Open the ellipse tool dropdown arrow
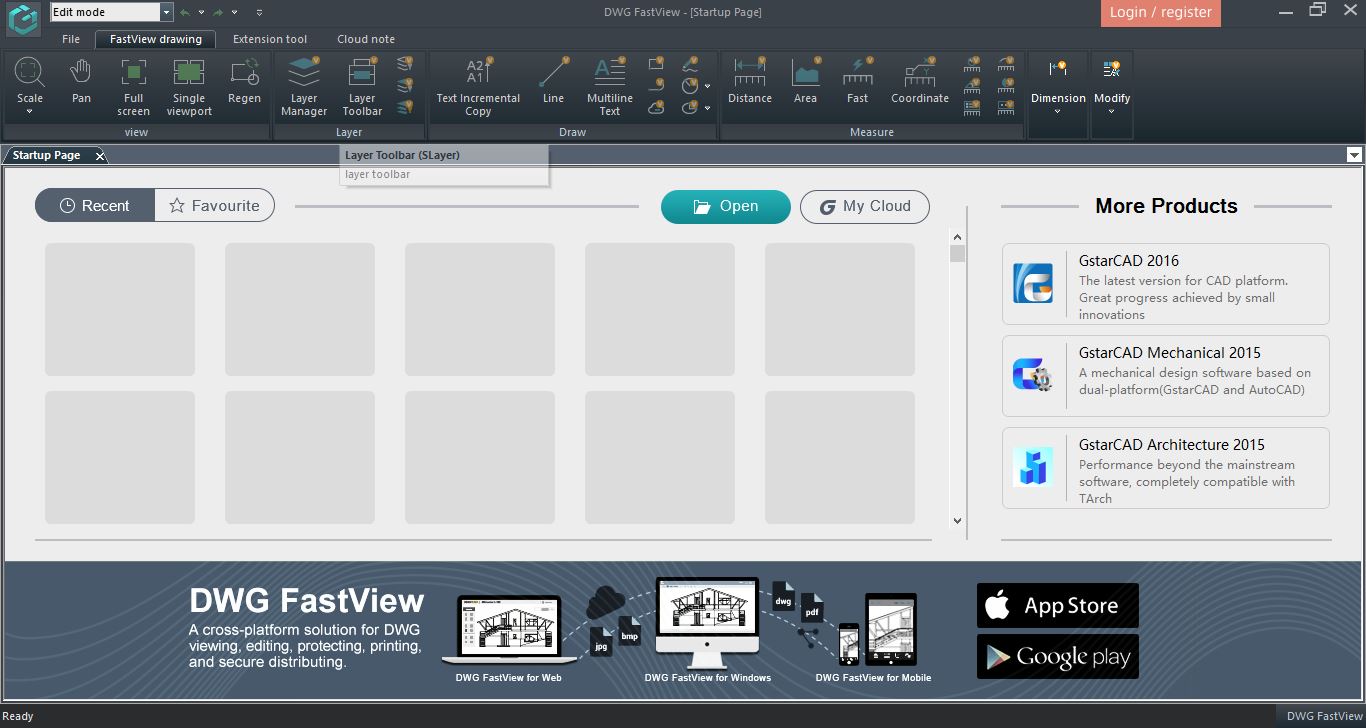This screenshot has width=1366, height=728. coord(707,108)
